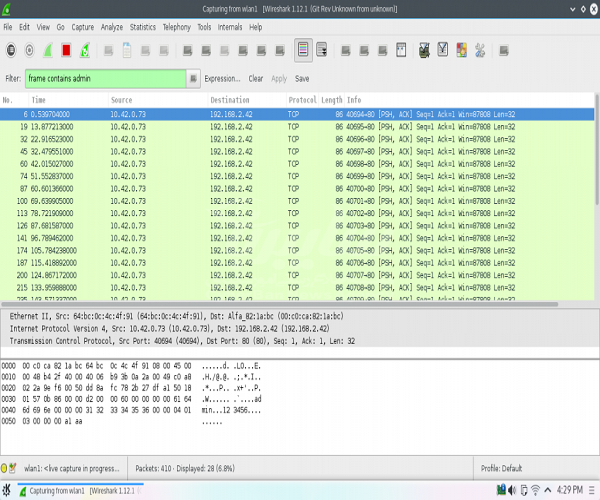Save the capture file toolbar icon
Image resolution: width=600 pixels, height=500 pixels.
pyautogui.click(x=127, y=50)
